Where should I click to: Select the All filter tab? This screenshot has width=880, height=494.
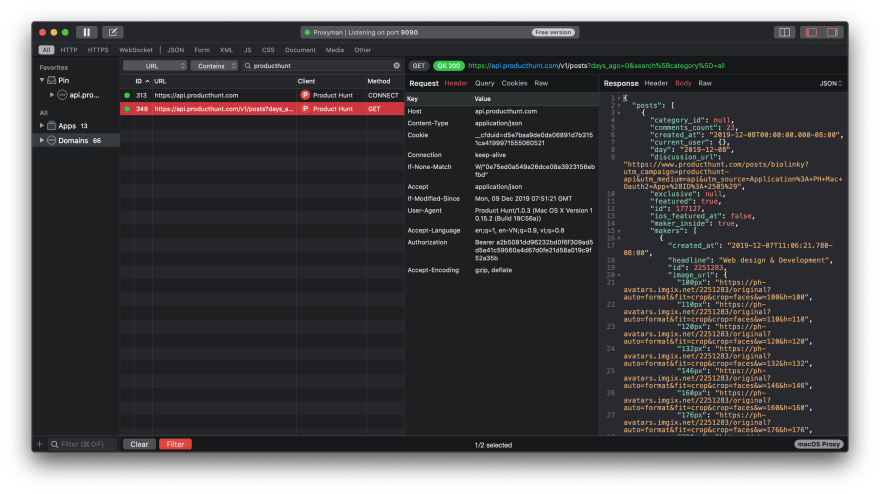[x=47, y=50]
